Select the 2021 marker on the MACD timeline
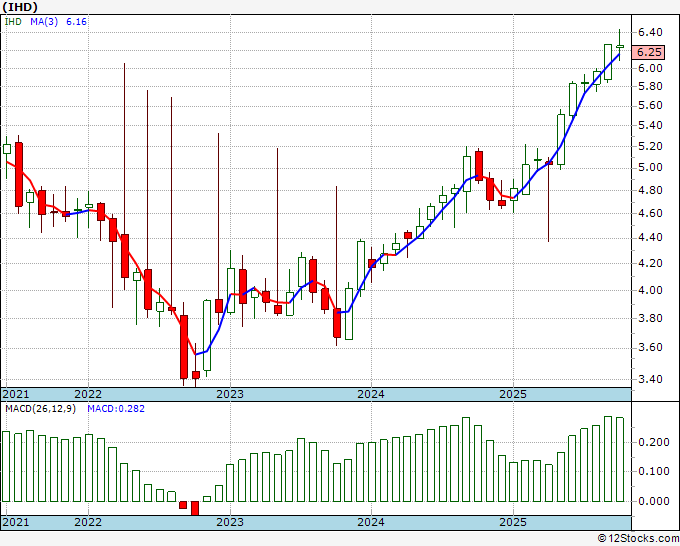680x546 pixels. pos(16,522)
